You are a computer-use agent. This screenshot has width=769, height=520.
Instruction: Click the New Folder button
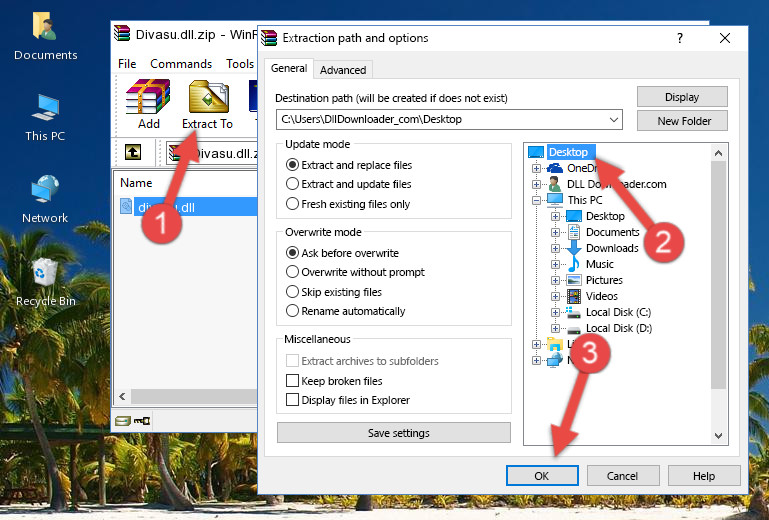click(x=682, y=121)
